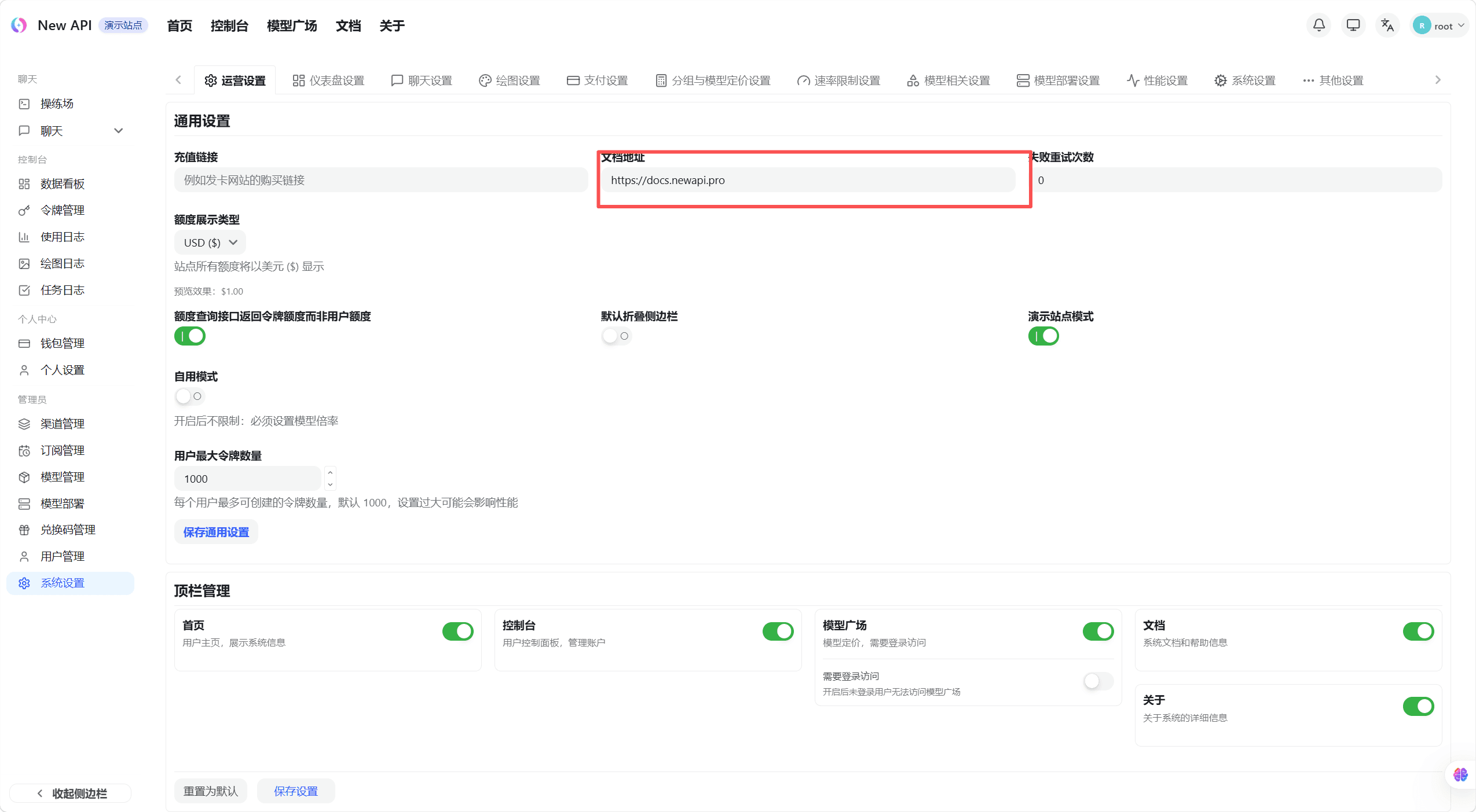Click the notification bell icon
This screenshot has height=812, width=1476.
(1318, 25)
